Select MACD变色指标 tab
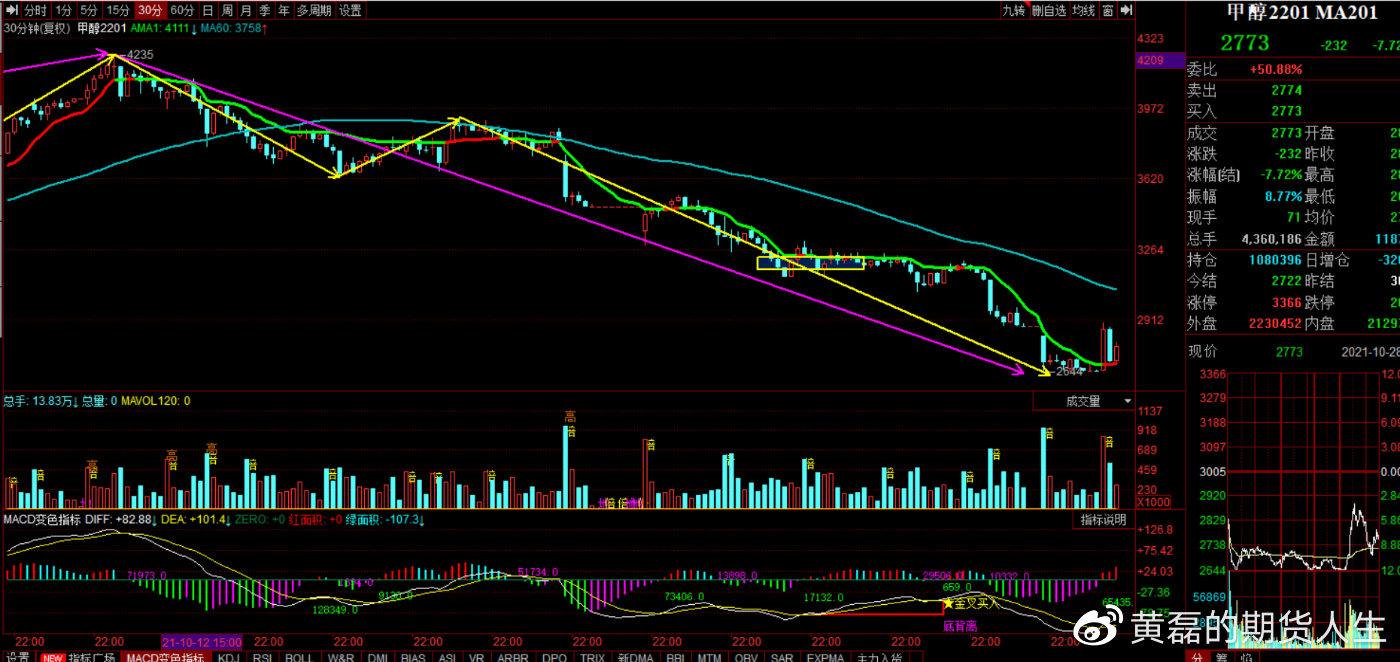Viewport: 1400px width, 662px height. (166, 657)
